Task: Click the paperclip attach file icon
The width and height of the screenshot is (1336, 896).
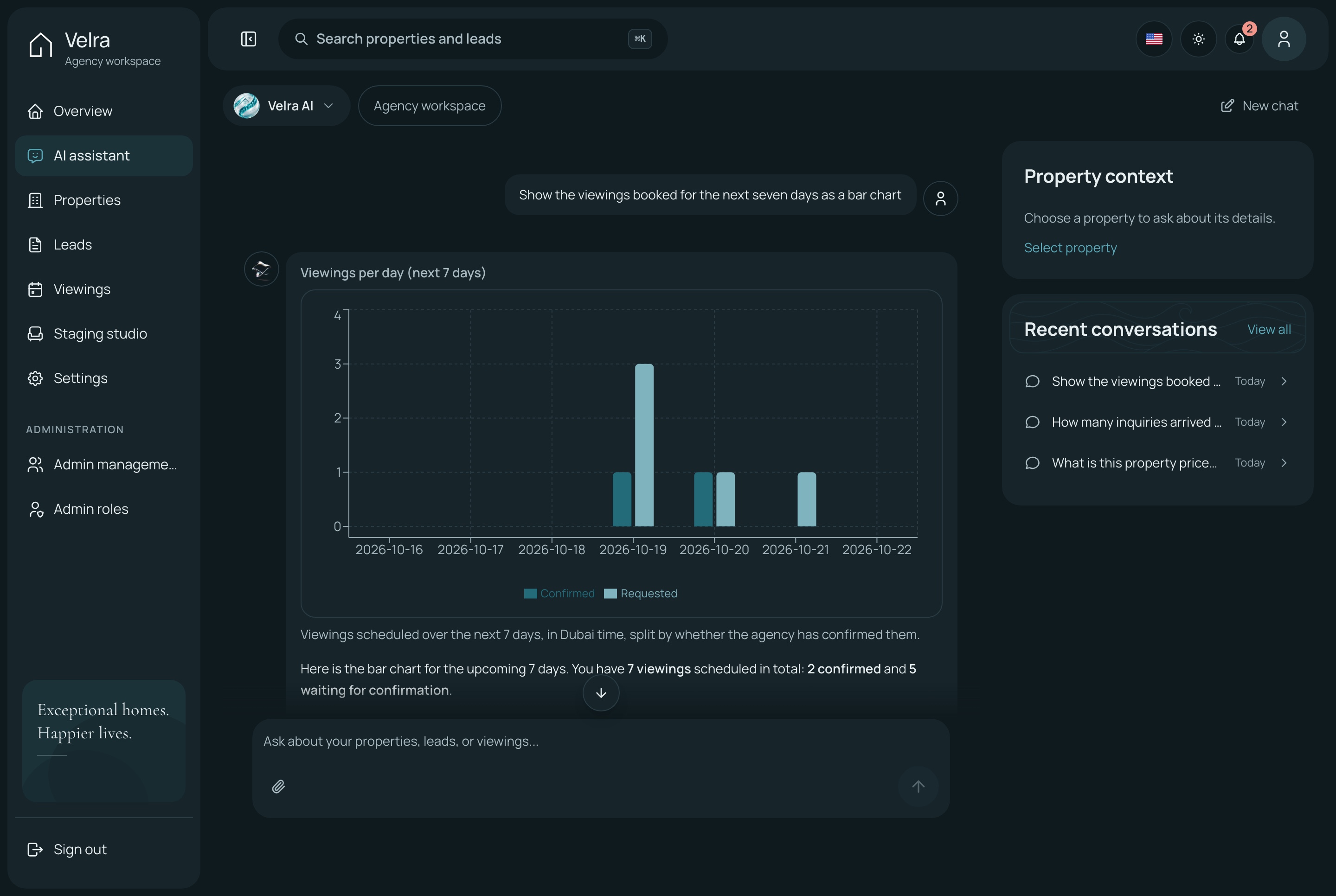Action: point(278,787)
